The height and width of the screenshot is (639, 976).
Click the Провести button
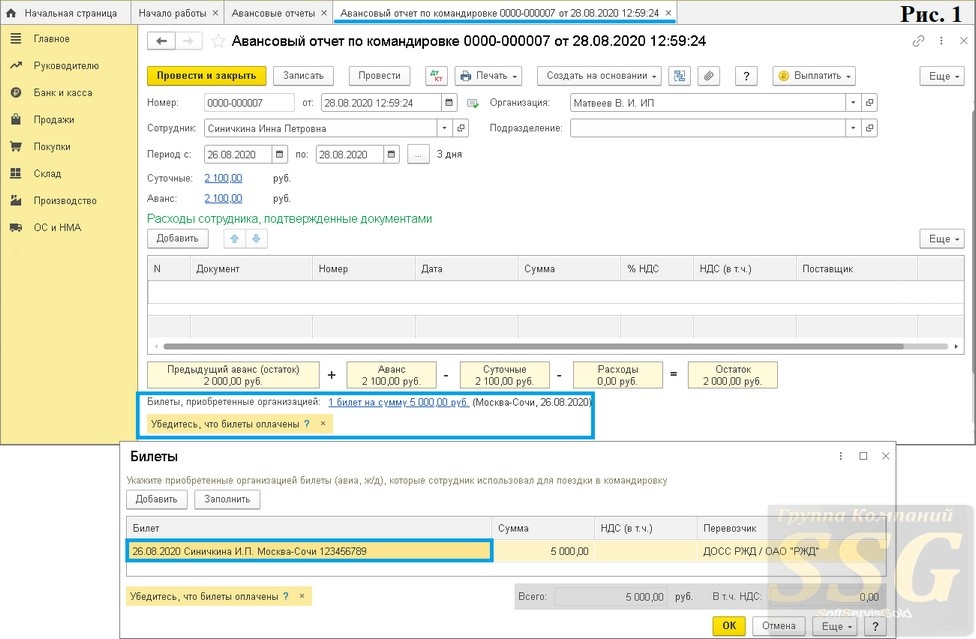click(x=379, y=76)
